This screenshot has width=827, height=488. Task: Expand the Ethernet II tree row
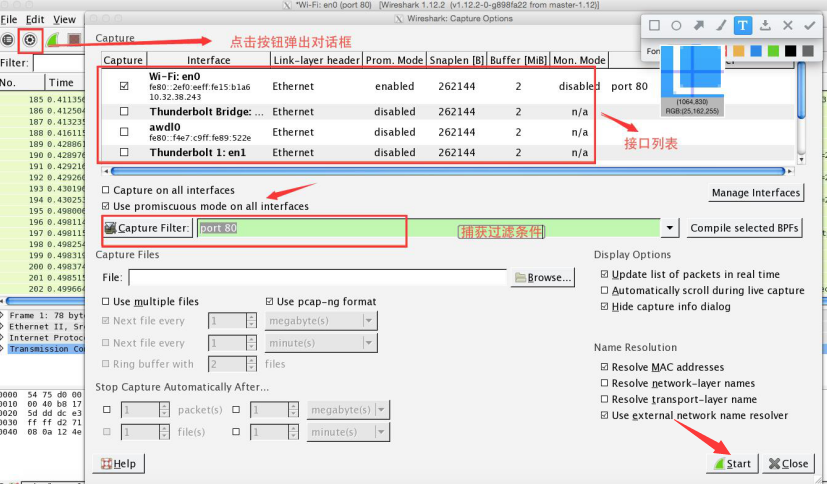point(3,326)
